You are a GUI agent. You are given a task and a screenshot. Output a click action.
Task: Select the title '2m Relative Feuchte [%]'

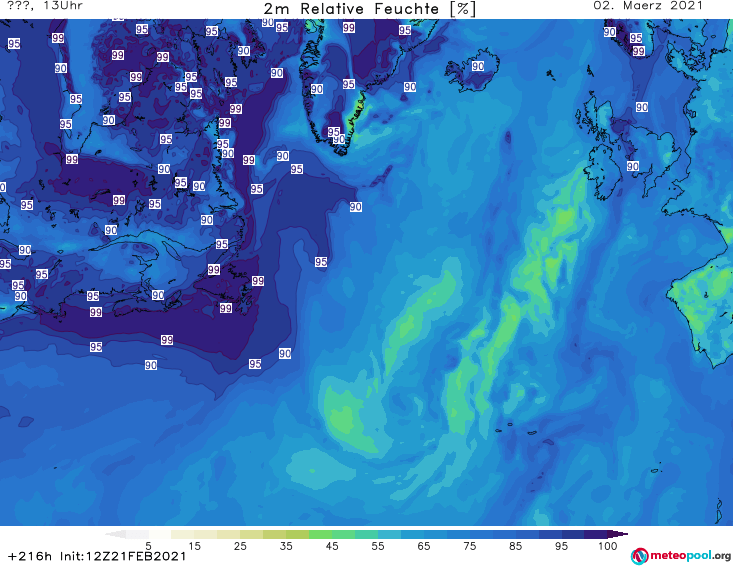tap(369, 8)
